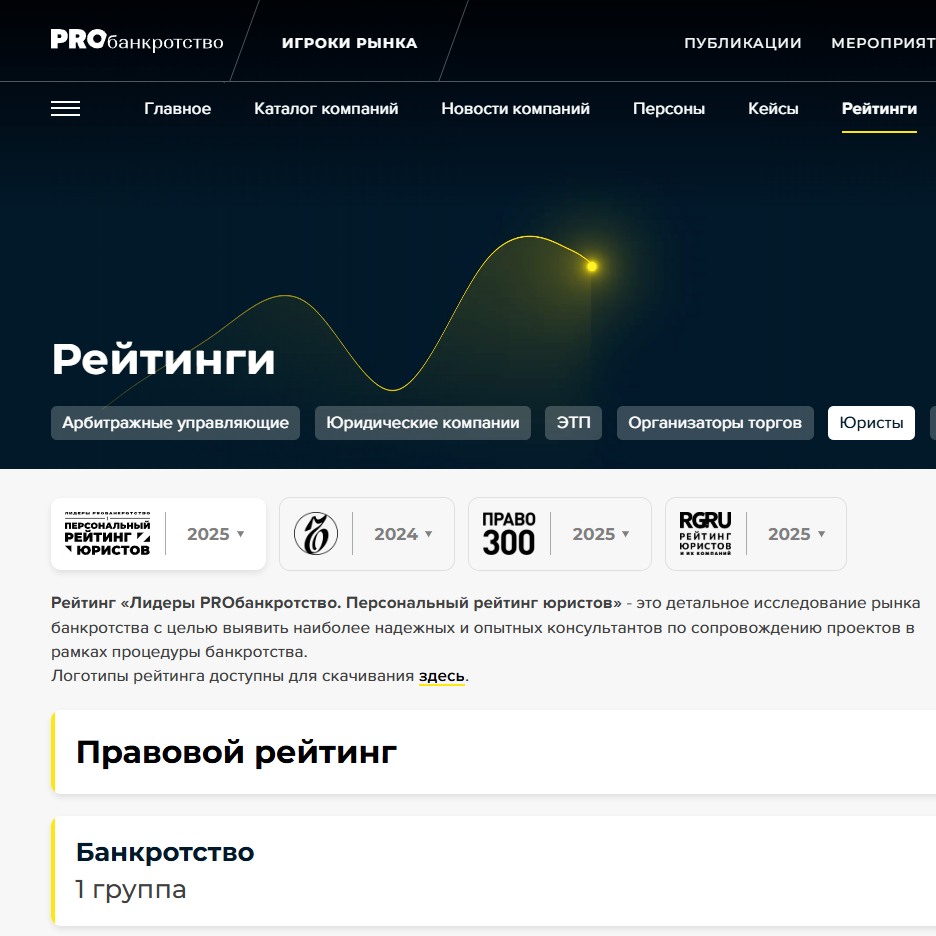
Task: Expand the 2025 year dropdown for Право 300
Action: [601, 534]
